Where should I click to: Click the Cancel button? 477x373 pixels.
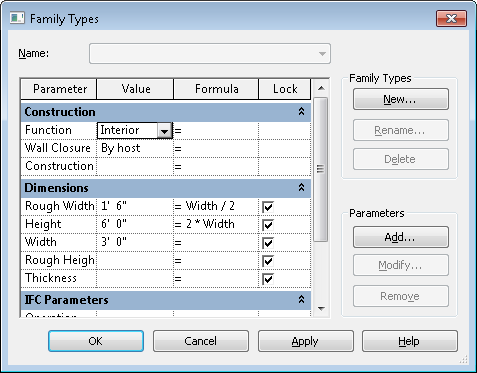[x=201, y=341]
